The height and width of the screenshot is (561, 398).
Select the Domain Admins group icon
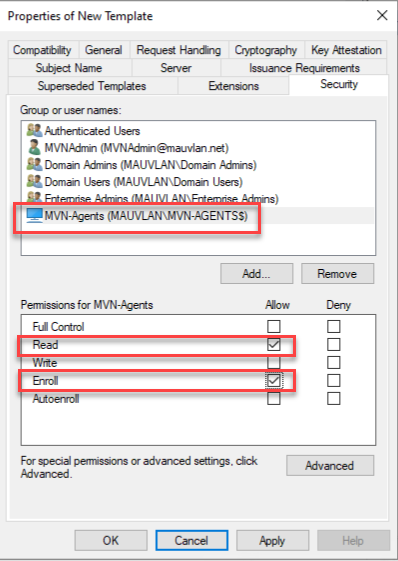click(x=35, y=164)
